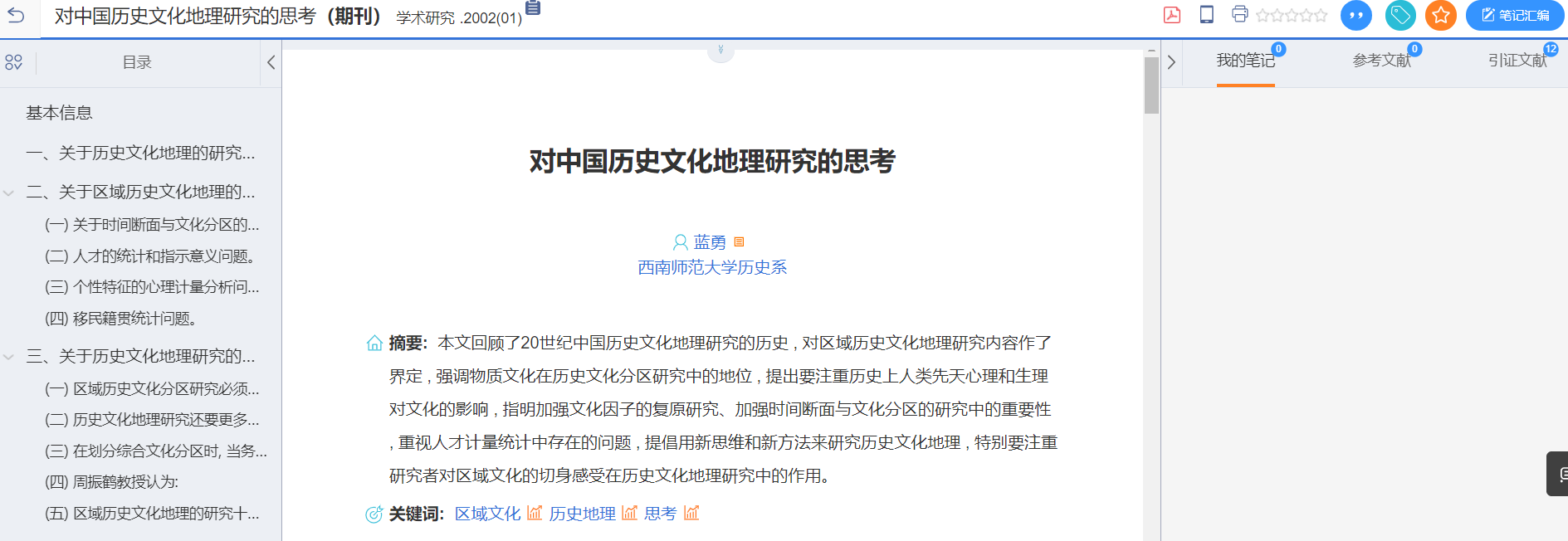Jump to (五) 区域历史文化地理的研究十
The width and height of the screenshot is (1568, 541).
point(152,514)
